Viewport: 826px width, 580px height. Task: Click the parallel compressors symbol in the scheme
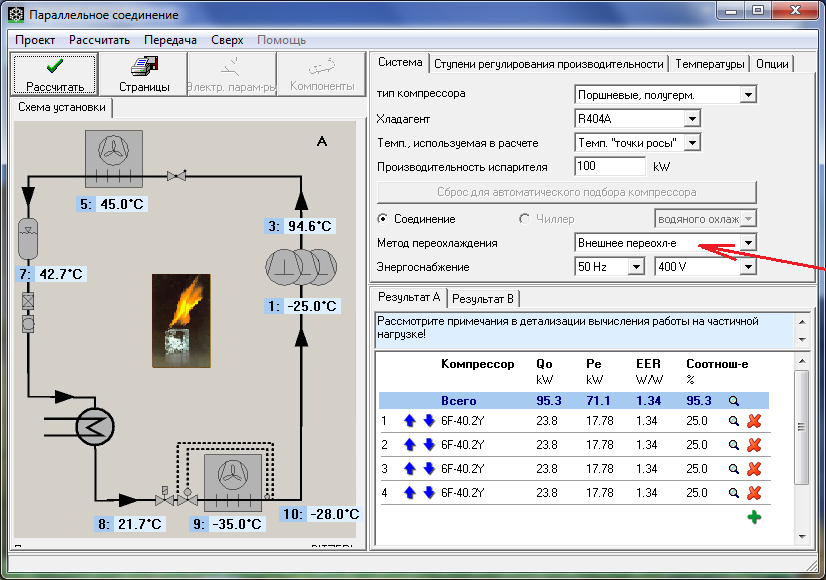[x=301, y=267]
